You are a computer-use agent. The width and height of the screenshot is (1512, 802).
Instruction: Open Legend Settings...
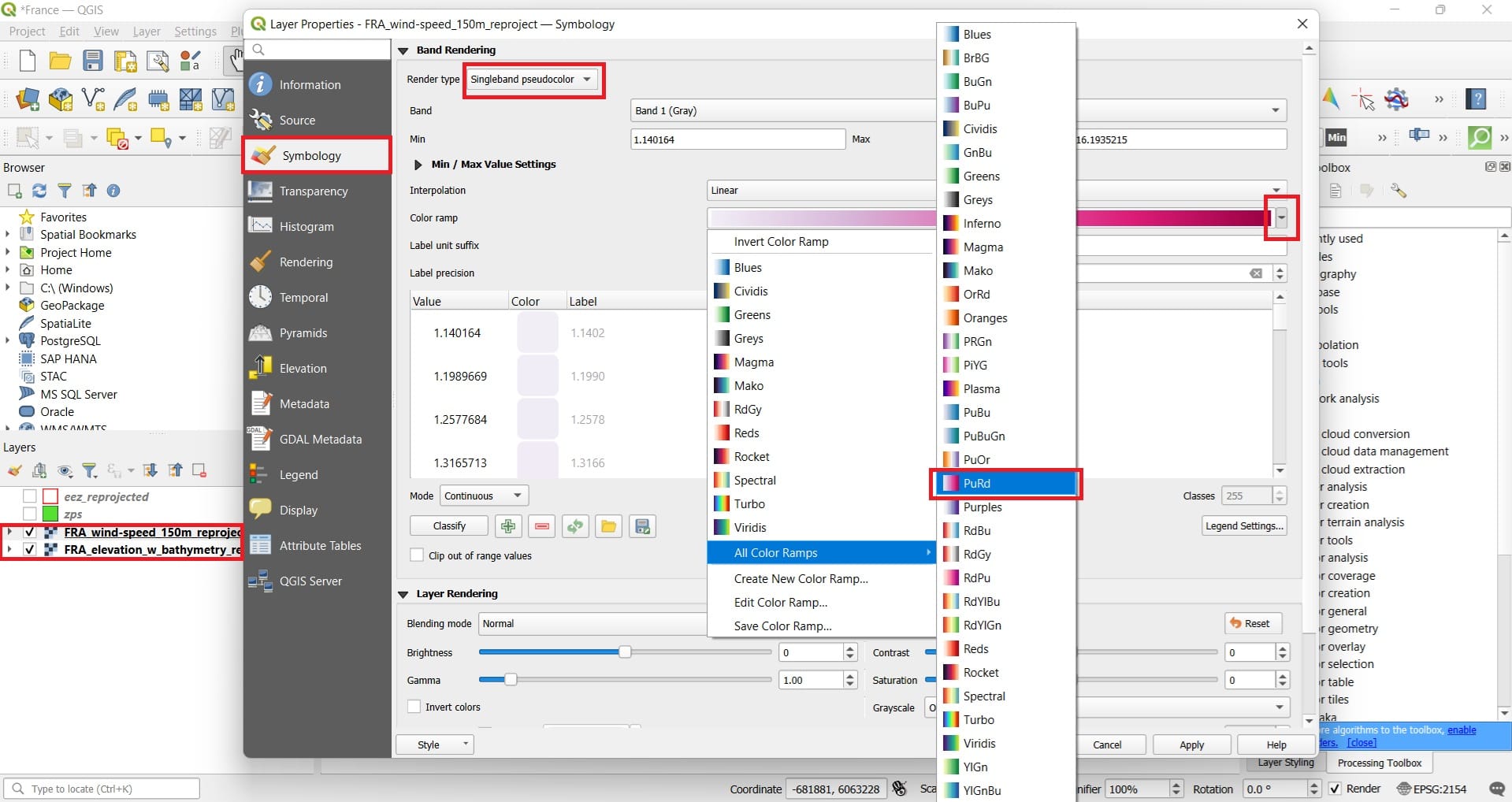(1244, 526)
